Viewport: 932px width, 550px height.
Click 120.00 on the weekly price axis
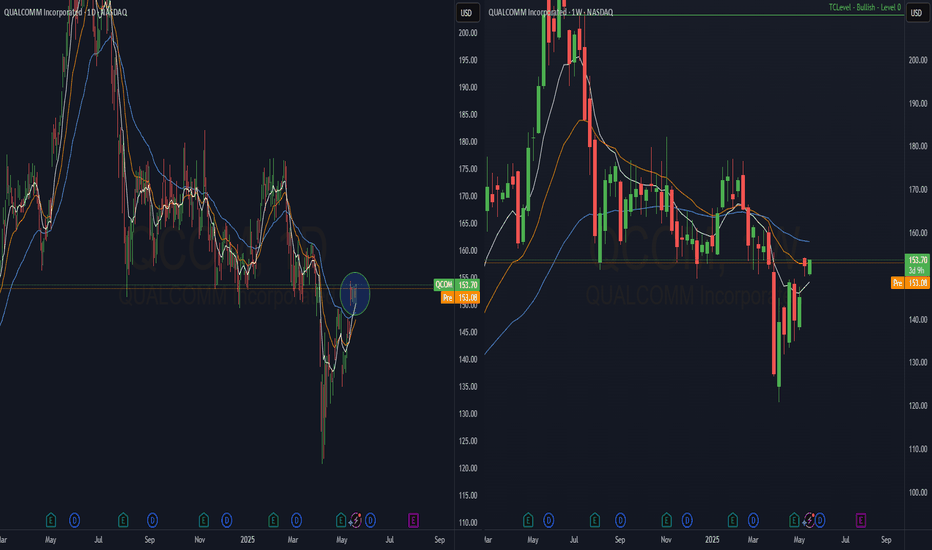pyautogui.click(x=918, y=406)
